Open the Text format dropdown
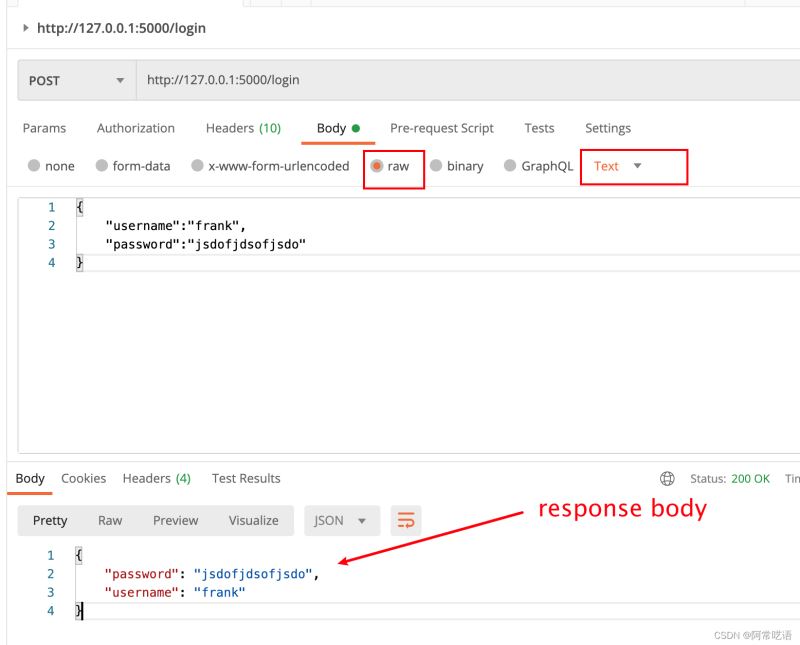Image resolution: width=800 pixels, height=645 pixels. [618, 166]
